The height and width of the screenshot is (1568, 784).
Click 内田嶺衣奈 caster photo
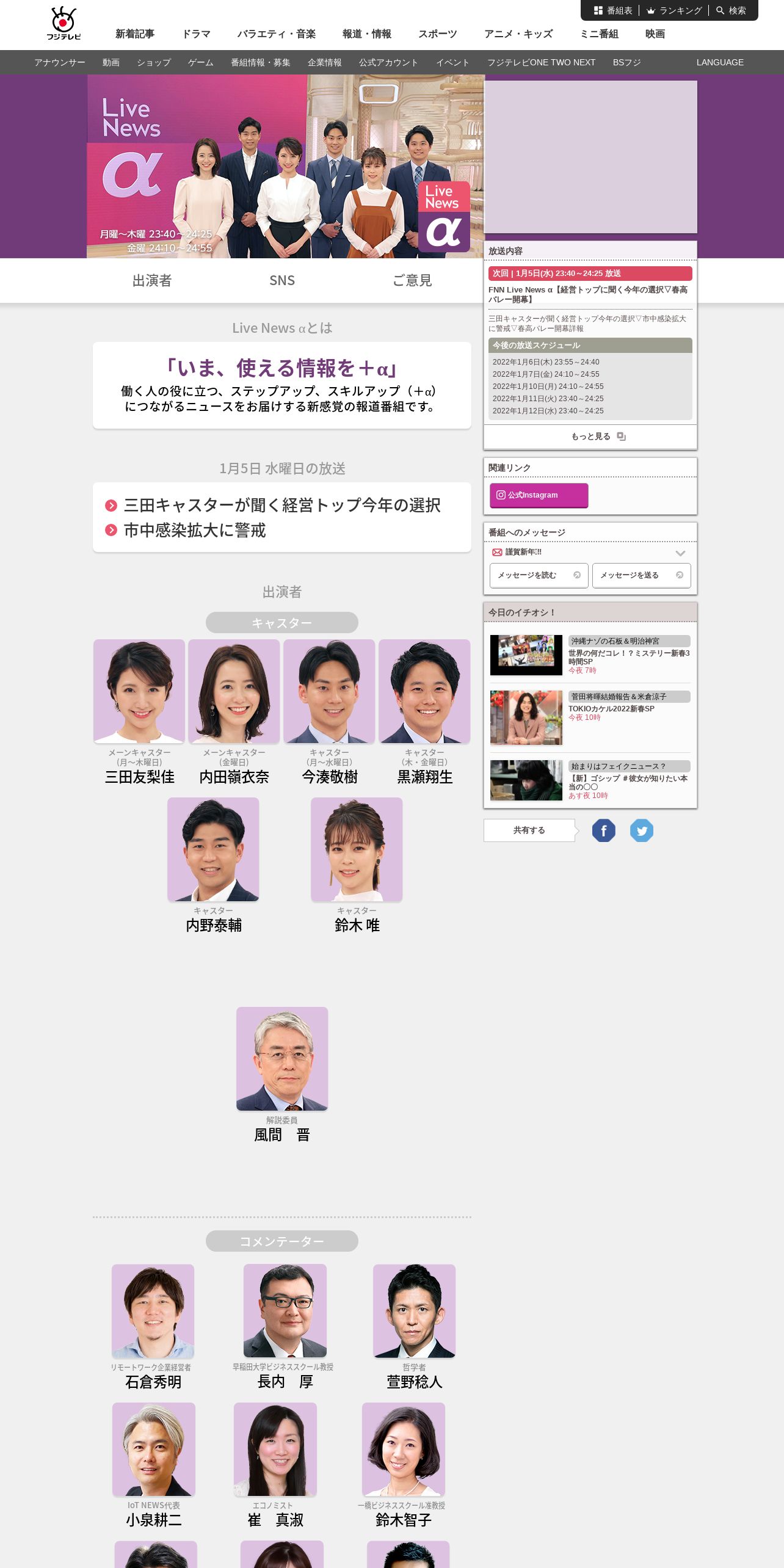click(234, 691)
